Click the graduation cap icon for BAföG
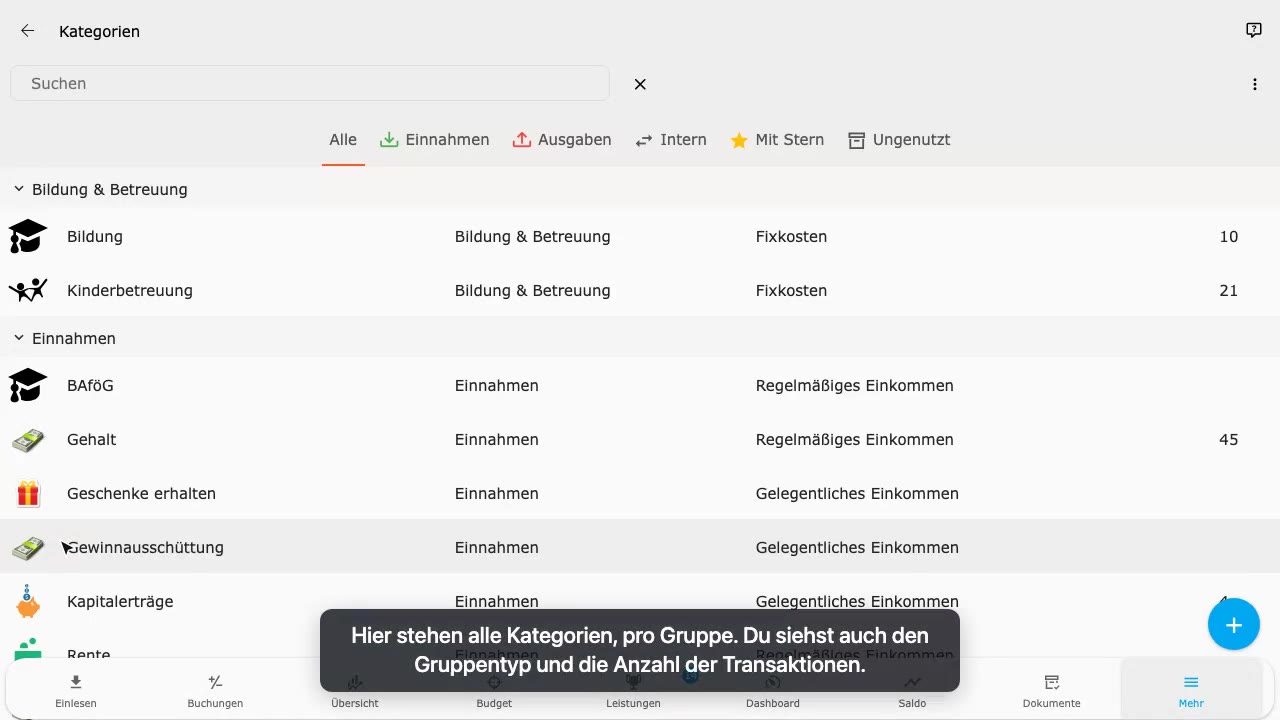 [x=28, y=386]
